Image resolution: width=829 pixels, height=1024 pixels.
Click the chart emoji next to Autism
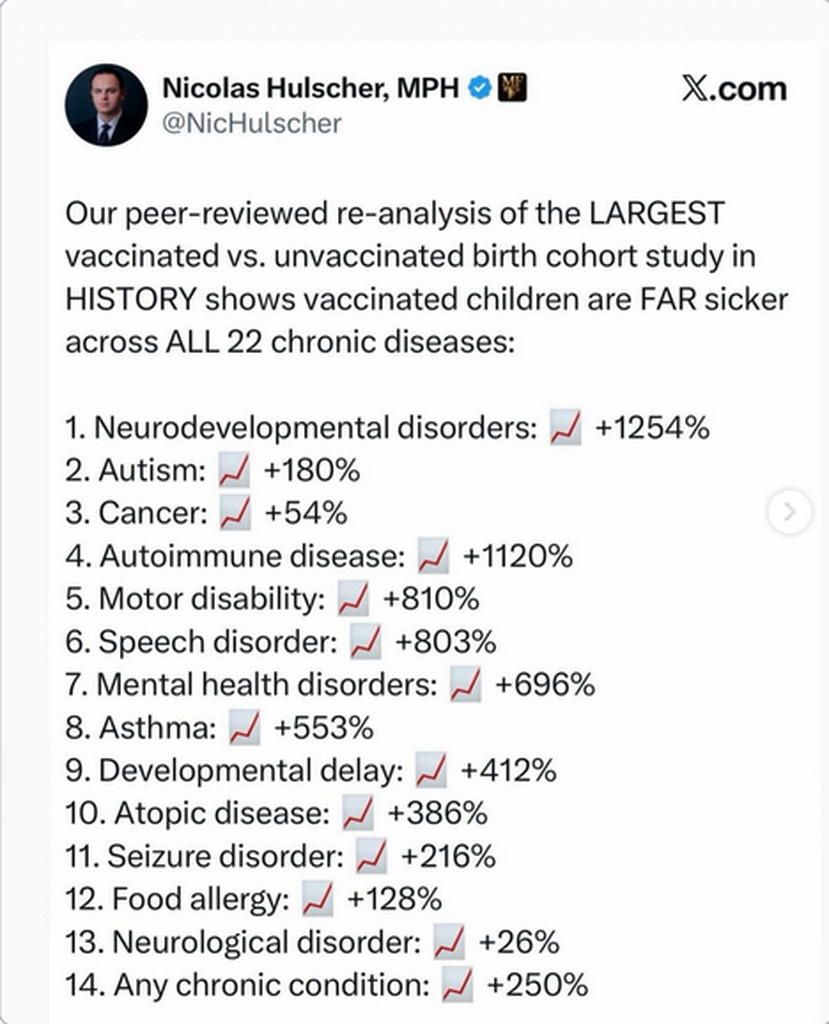[233, 471]
